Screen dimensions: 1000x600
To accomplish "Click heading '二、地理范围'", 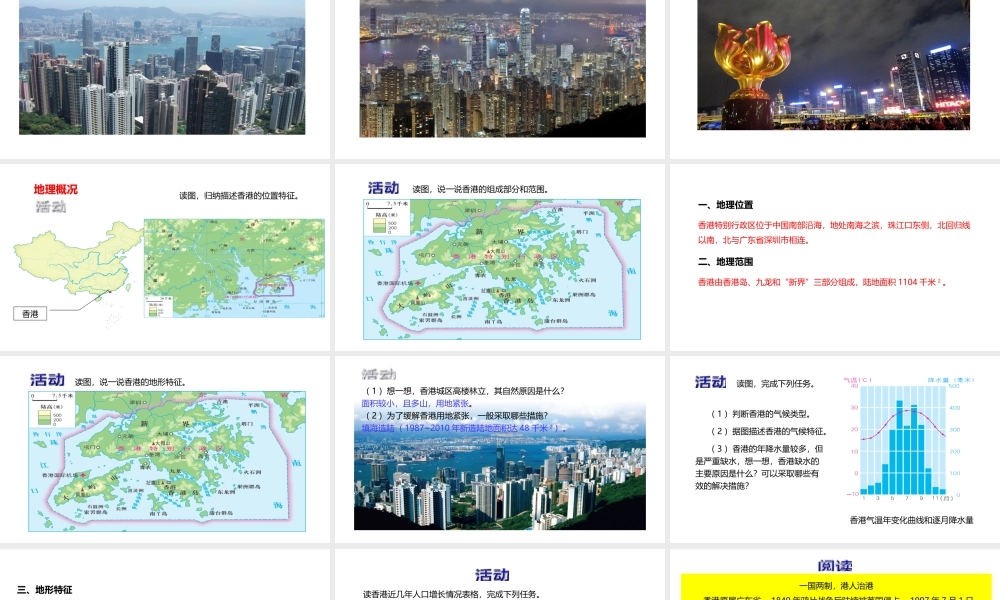I will pos(726,261).
